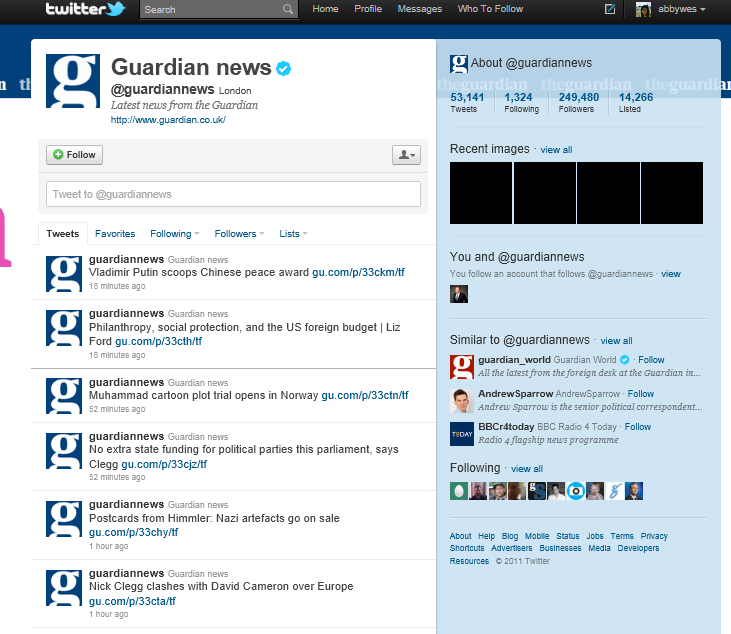Open the Status footer link

(568, 536)
